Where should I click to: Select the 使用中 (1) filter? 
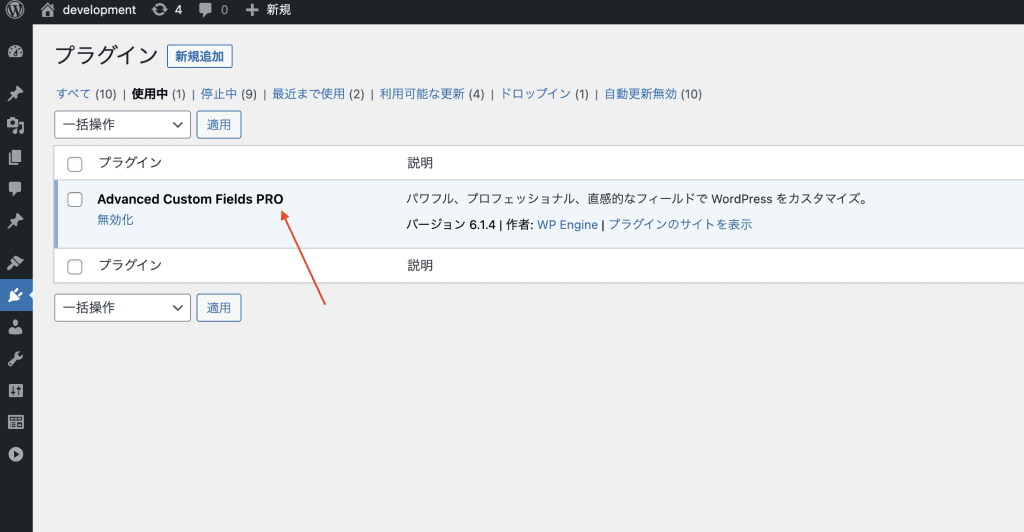point(159,94)
